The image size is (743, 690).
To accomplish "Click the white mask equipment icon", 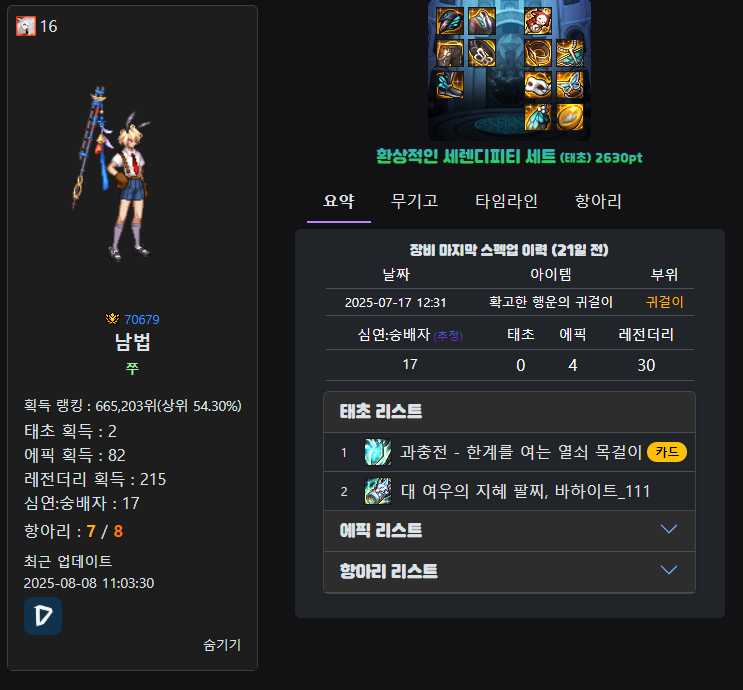I will tap(538, 85).
